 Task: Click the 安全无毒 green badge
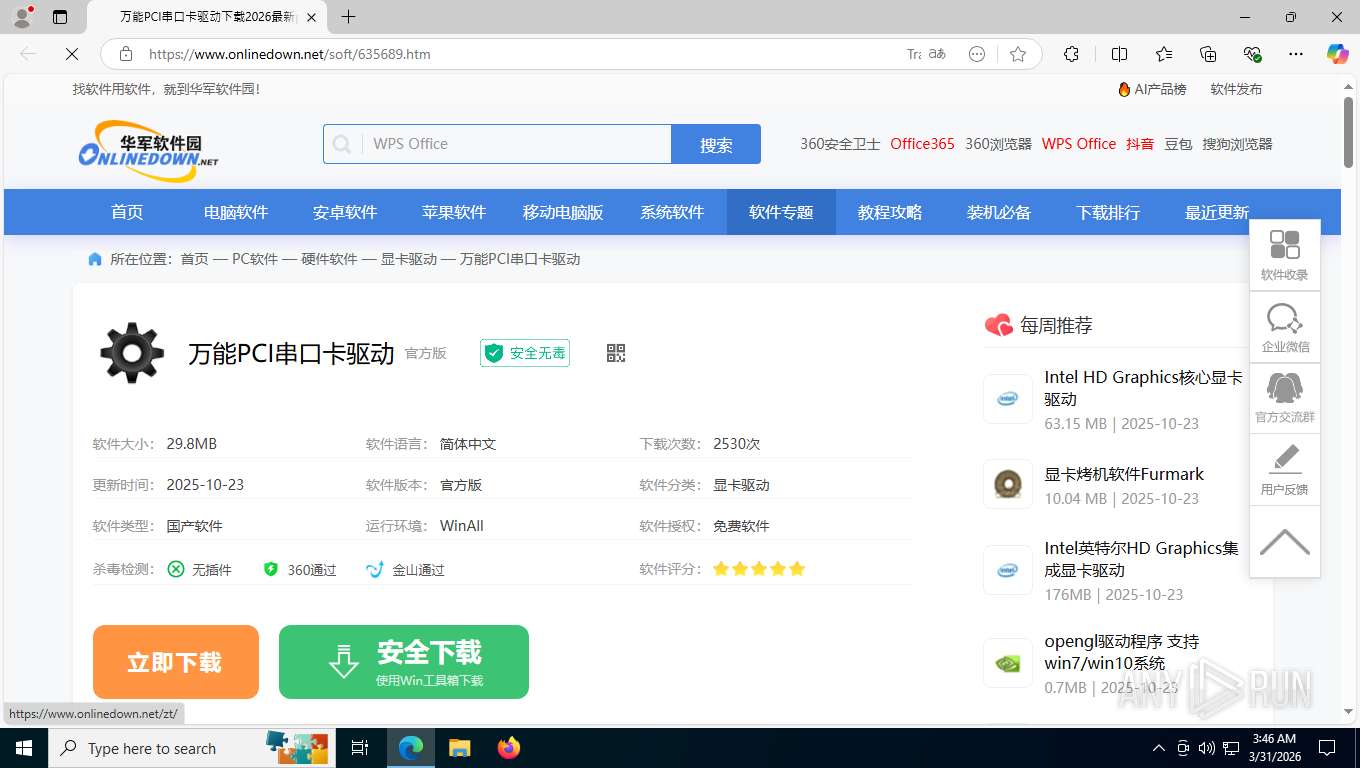click(525, 353)
